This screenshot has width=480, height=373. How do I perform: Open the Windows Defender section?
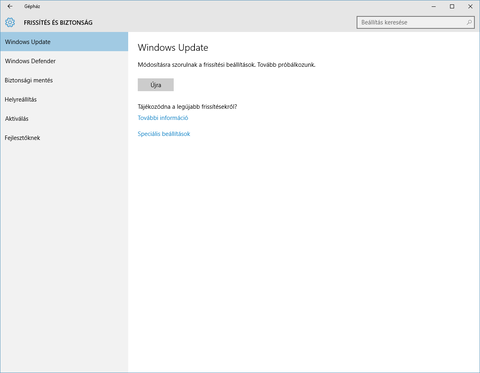point(64,61)
